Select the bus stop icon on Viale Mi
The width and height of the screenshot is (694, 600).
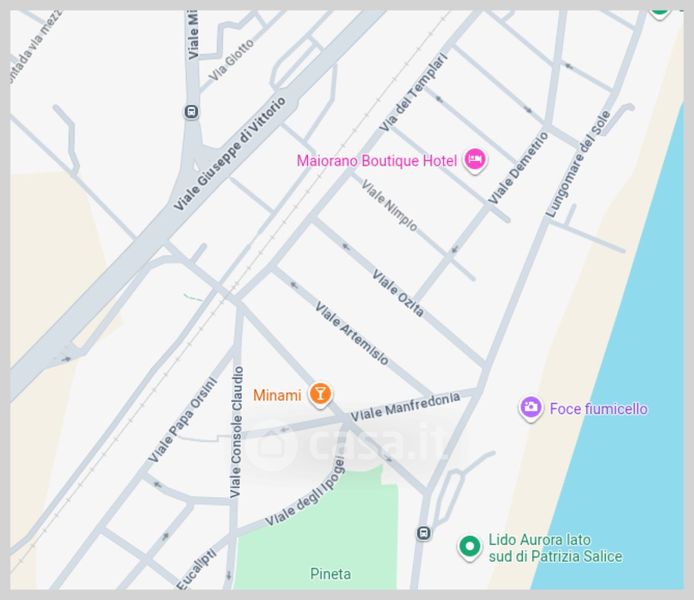coord(191,112)
